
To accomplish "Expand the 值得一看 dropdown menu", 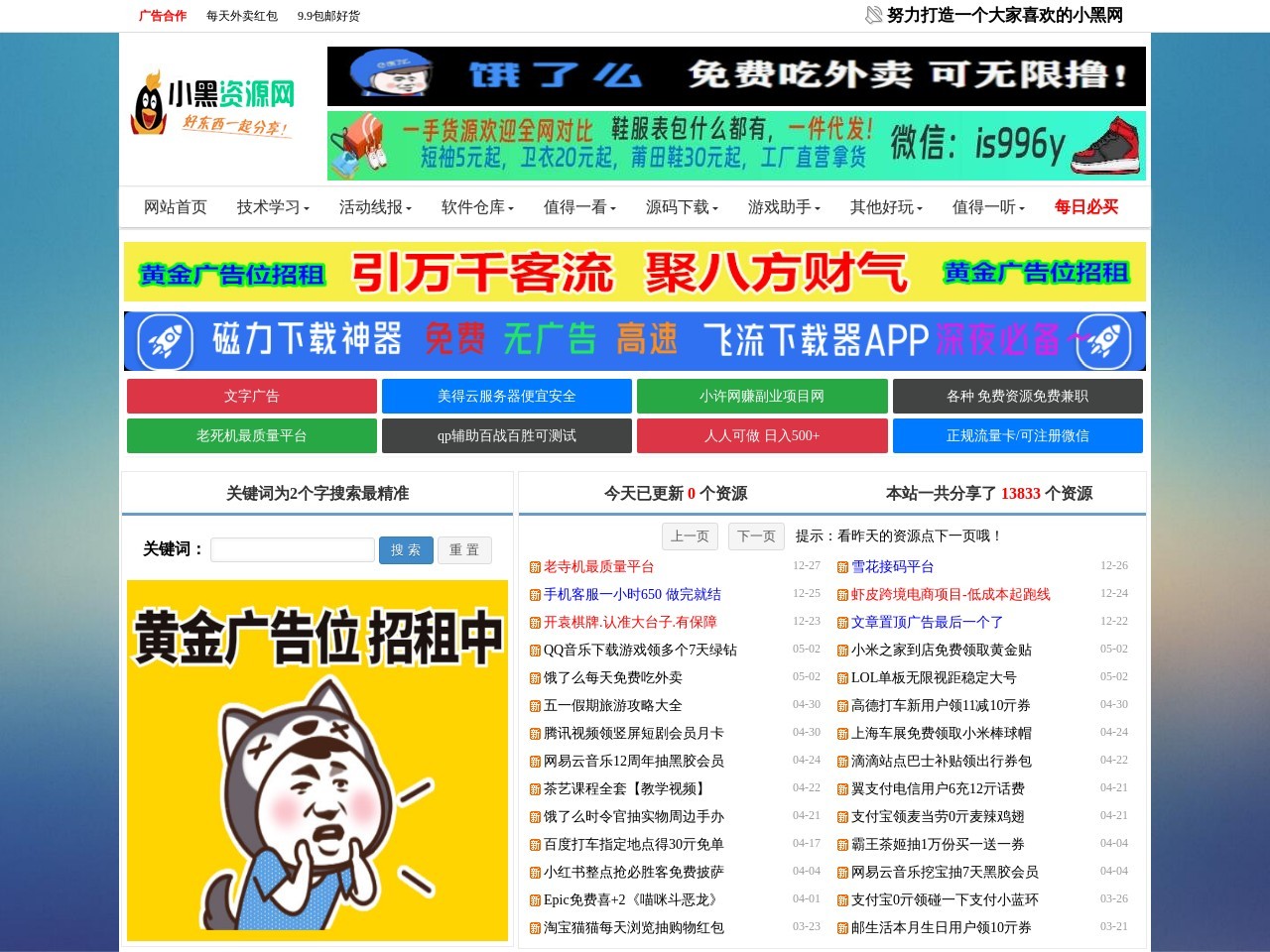I will 579,207.
